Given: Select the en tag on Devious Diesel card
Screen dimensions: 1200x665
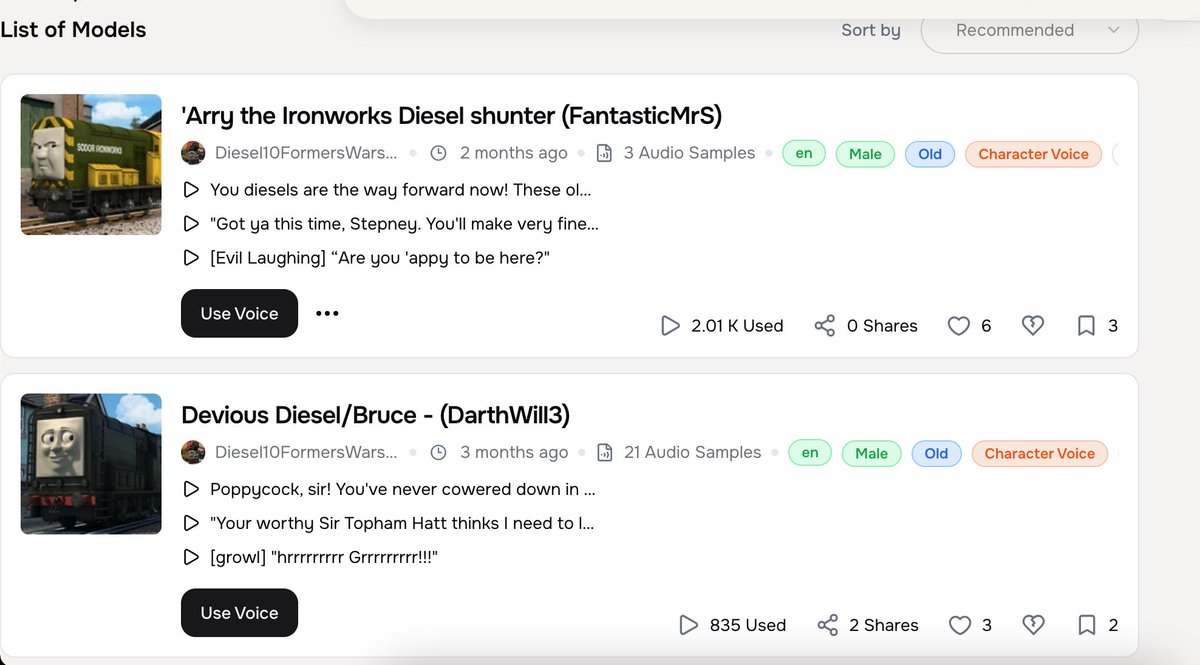Looking at the screenshot, I should click(x=810, y=452).
